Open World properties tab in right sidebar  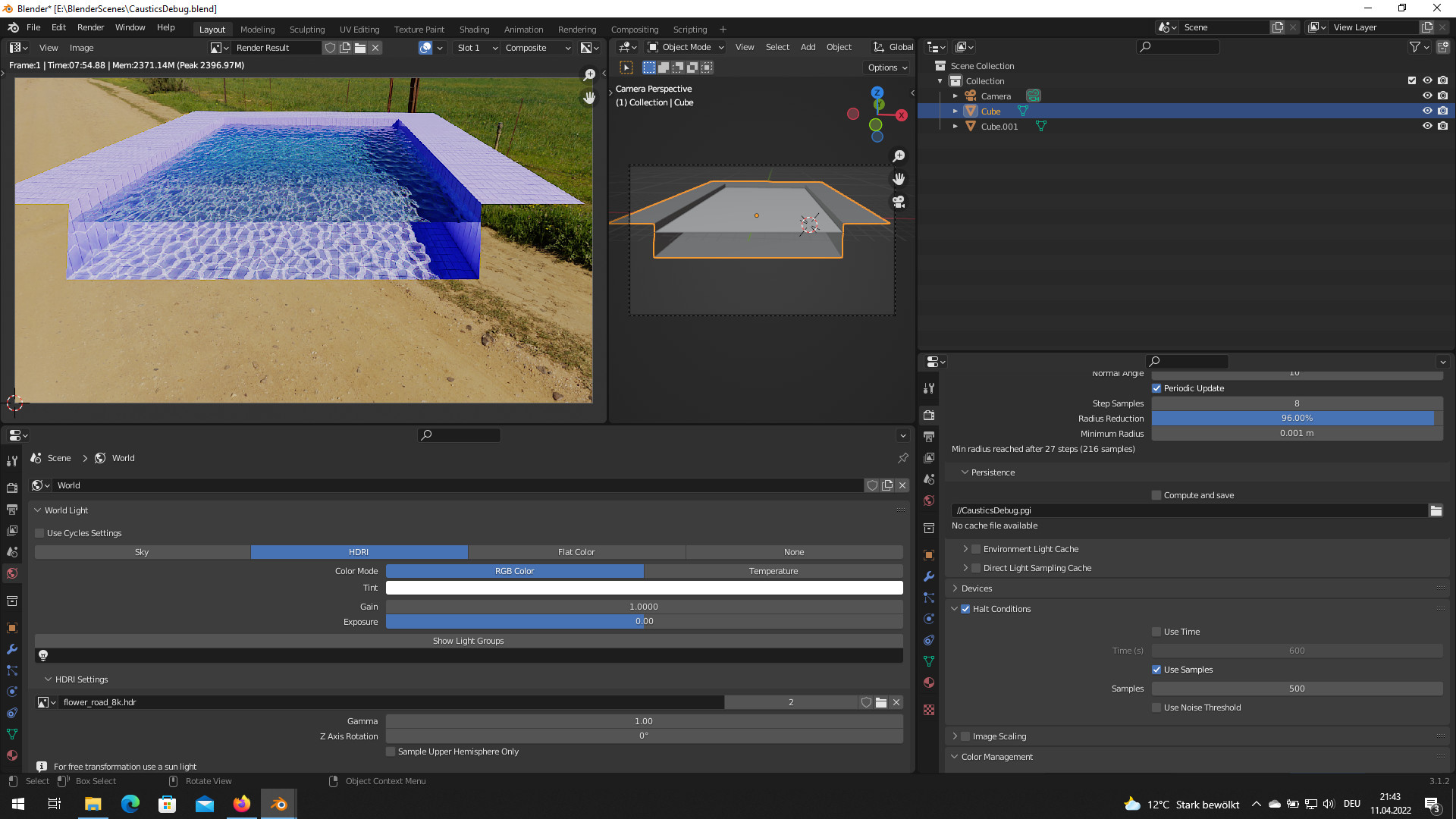929,500
